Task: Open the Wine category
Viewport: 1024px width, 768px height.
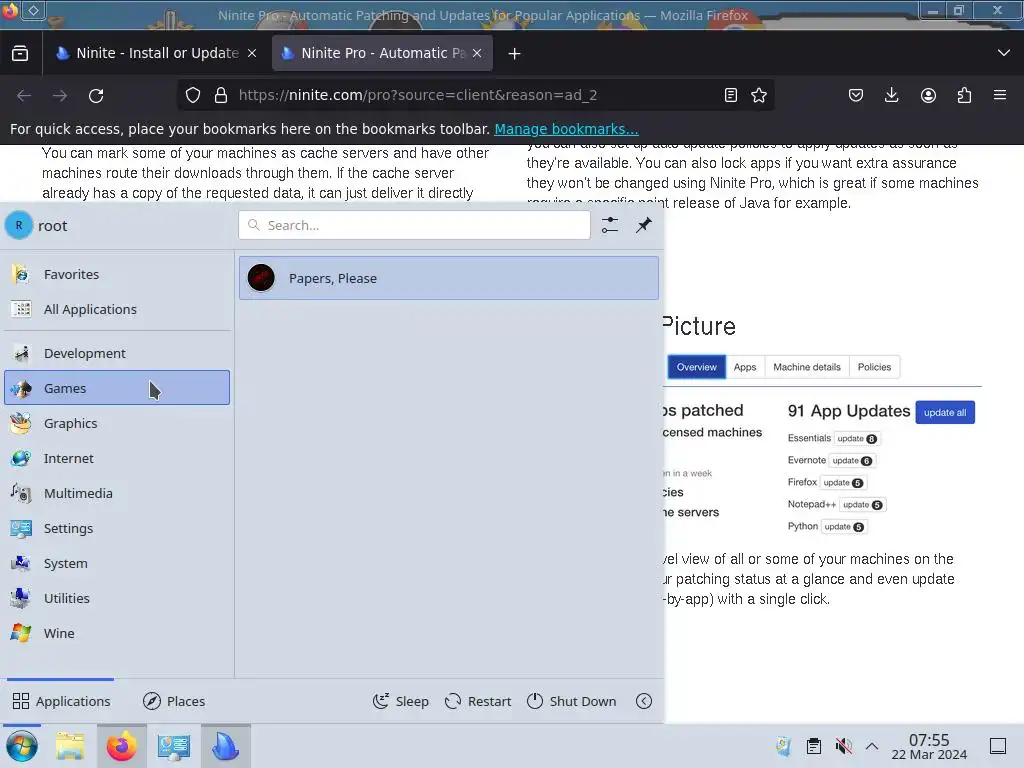Action: 117,633
